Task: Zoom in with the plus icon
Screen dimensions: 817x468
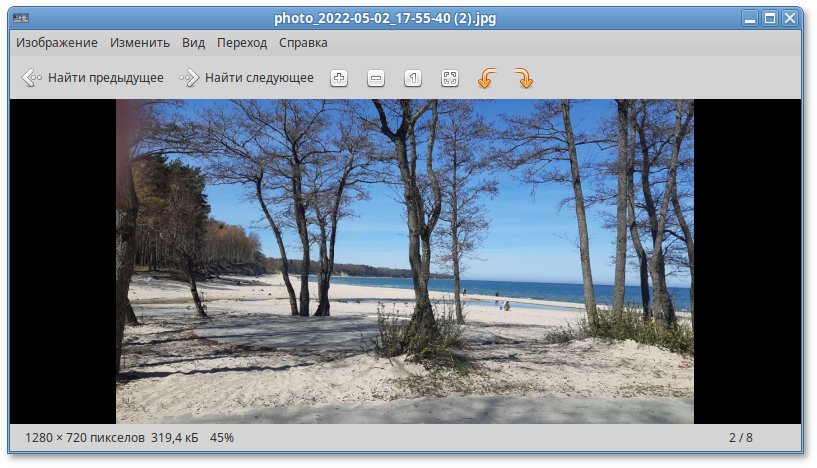Action: point(339,78)
